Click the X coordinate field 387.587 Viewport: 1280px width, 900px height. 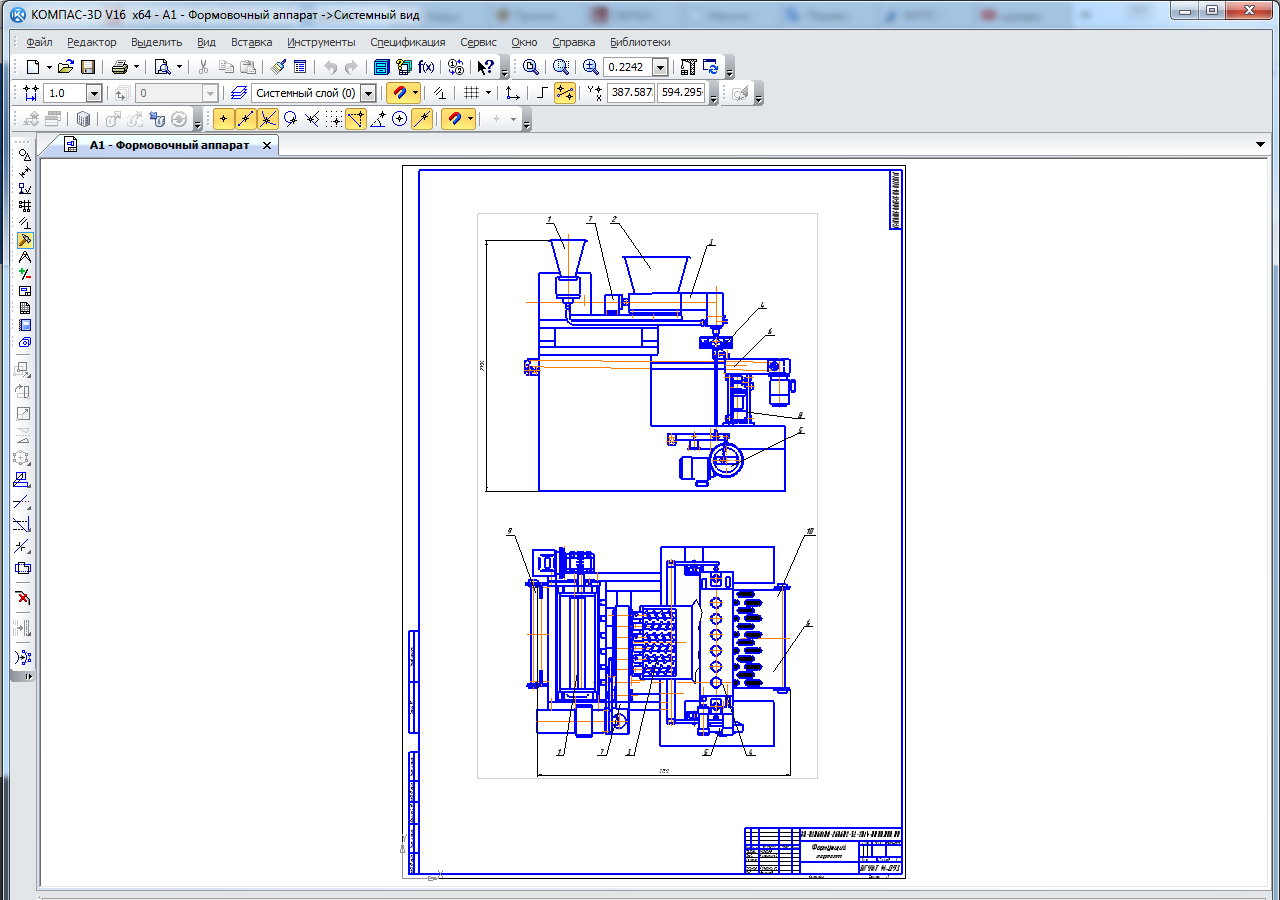631,93
